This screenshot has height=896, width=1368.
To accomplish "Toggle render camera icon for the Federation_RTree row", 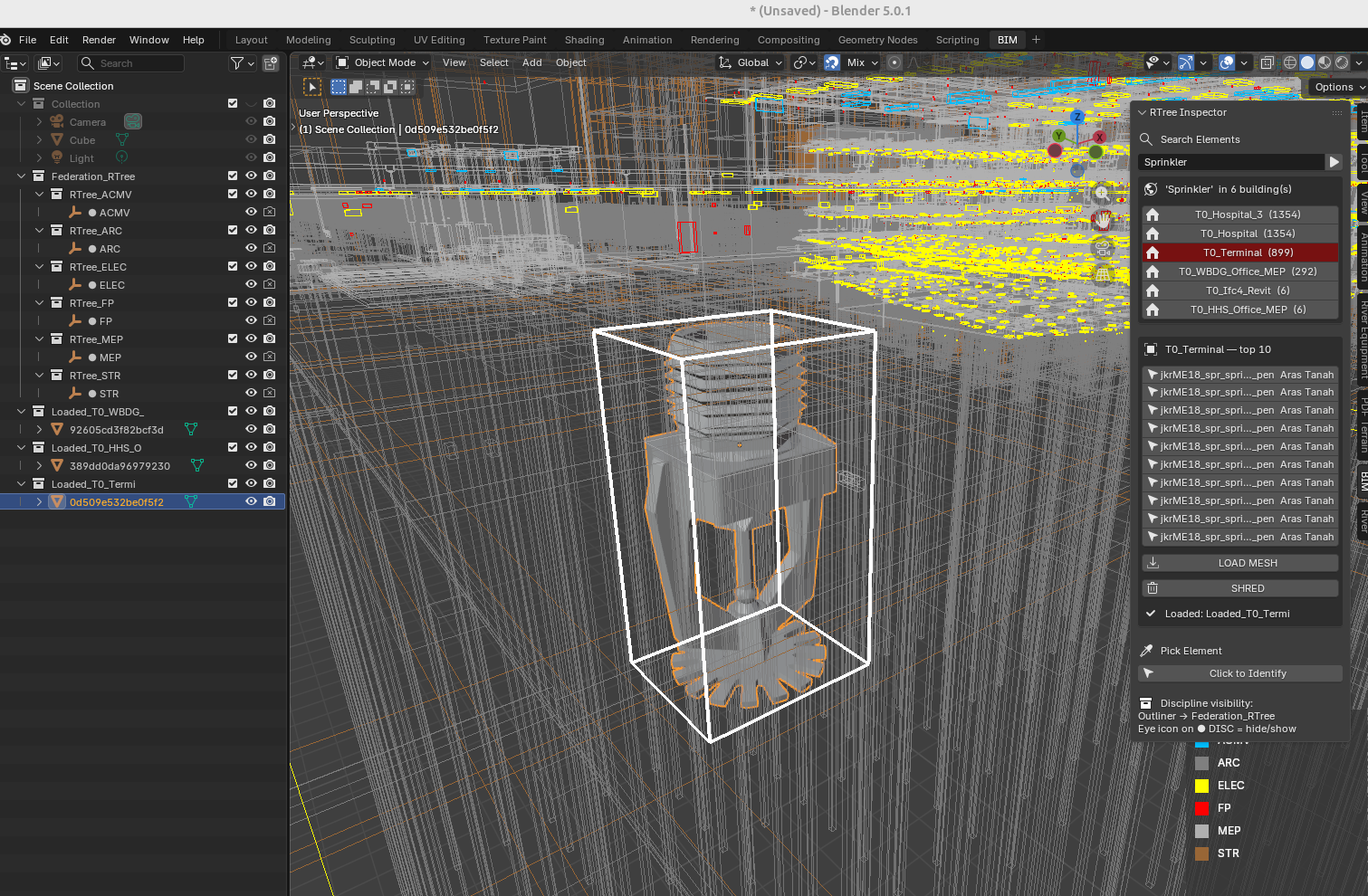I will coord(270,176).
